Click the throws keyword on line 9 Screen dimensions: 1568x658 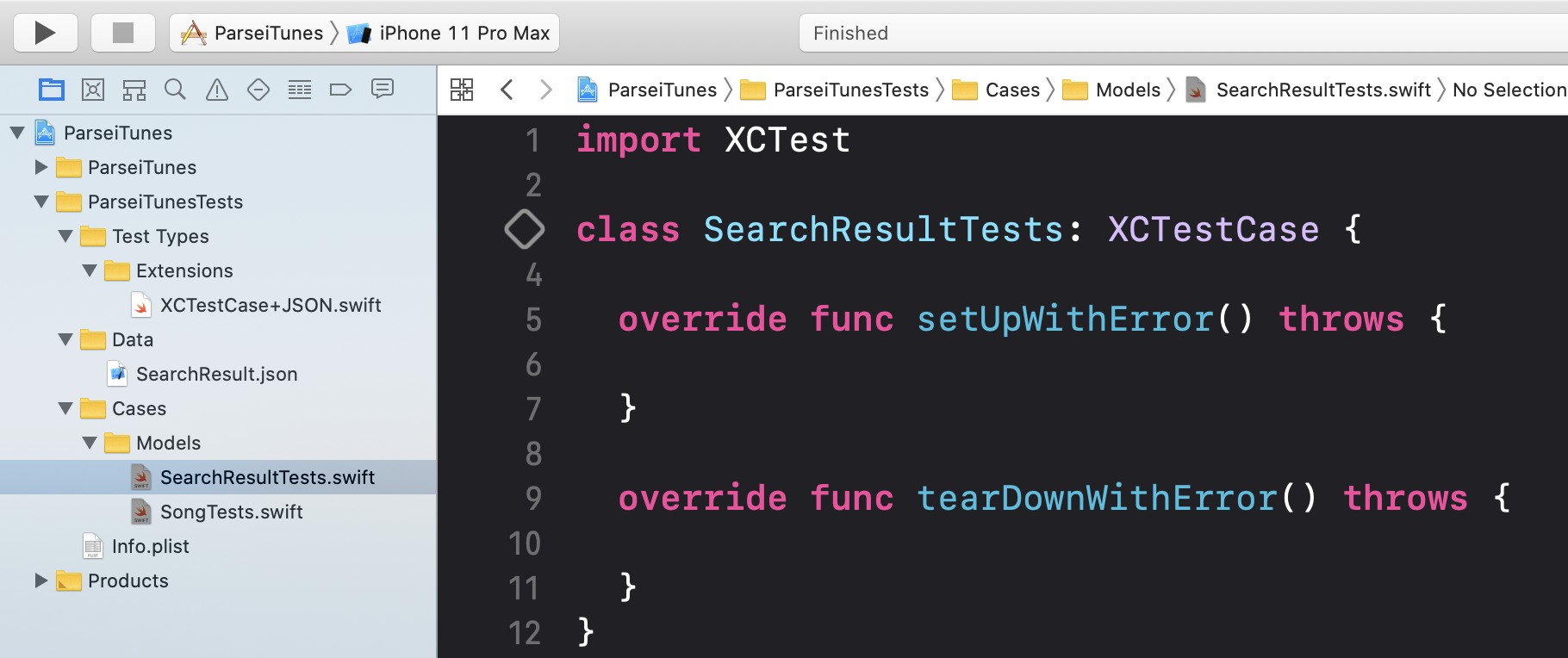pyautogui.click(x=1405, y=498)
